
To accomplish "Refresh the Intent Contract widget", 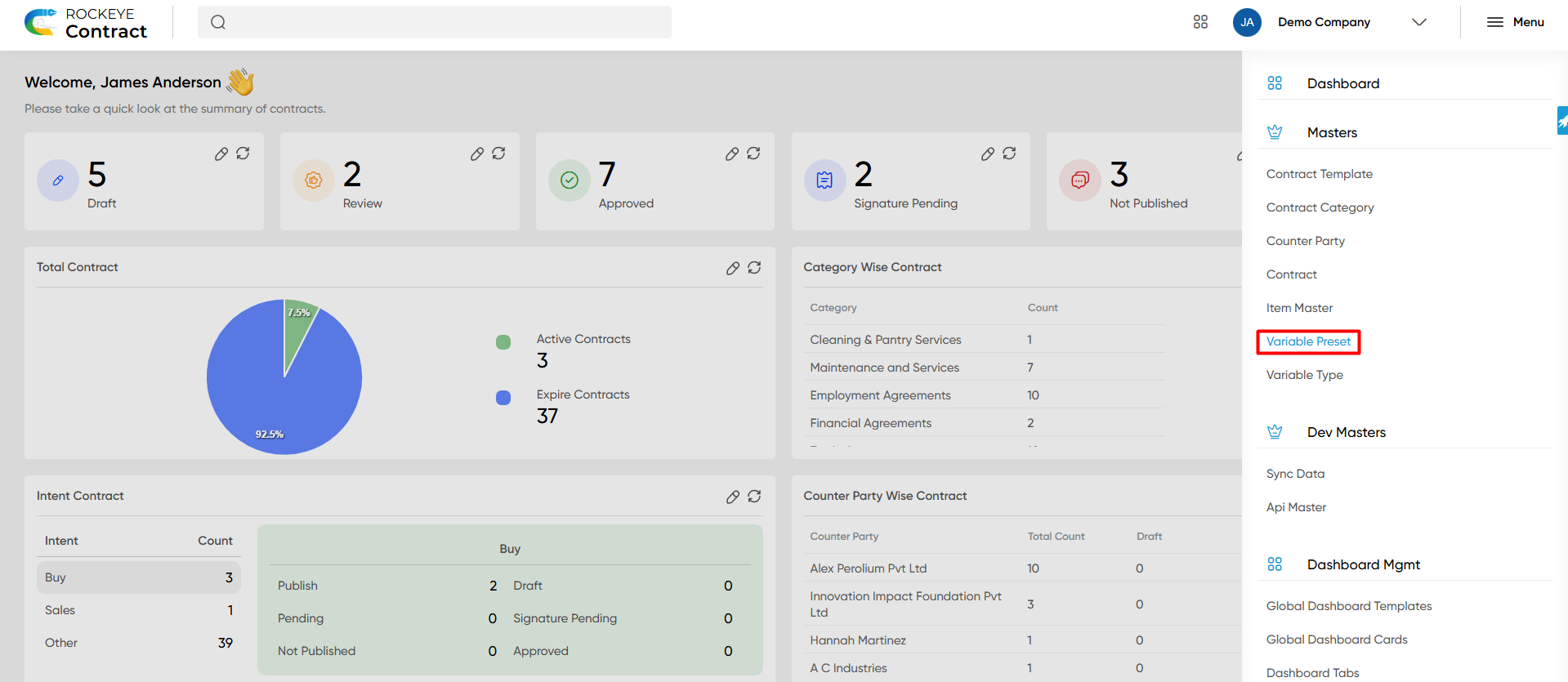I will point(754,497).
